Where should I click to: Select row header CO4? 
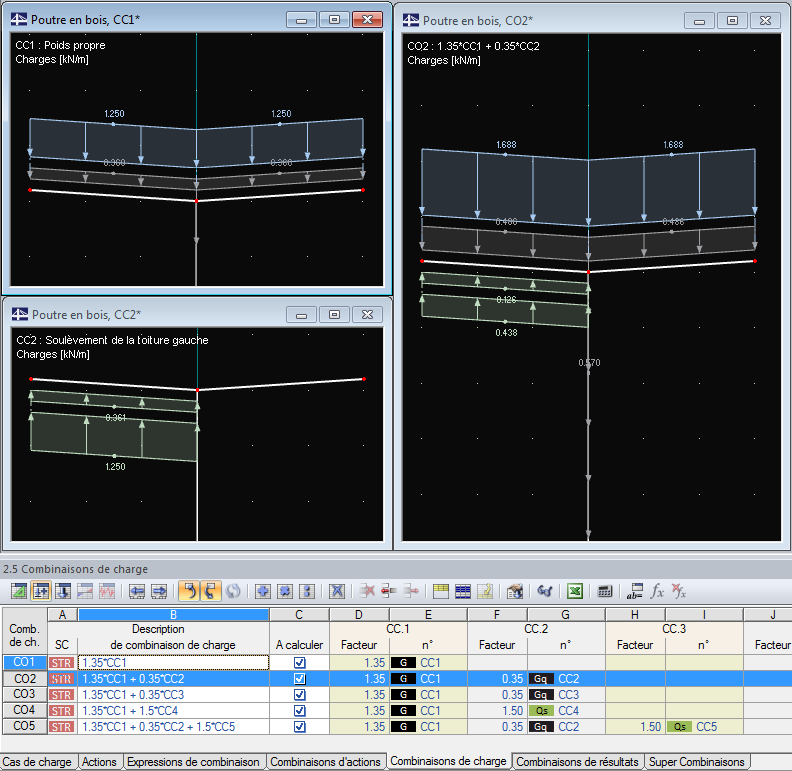click(x=25, y=710)
